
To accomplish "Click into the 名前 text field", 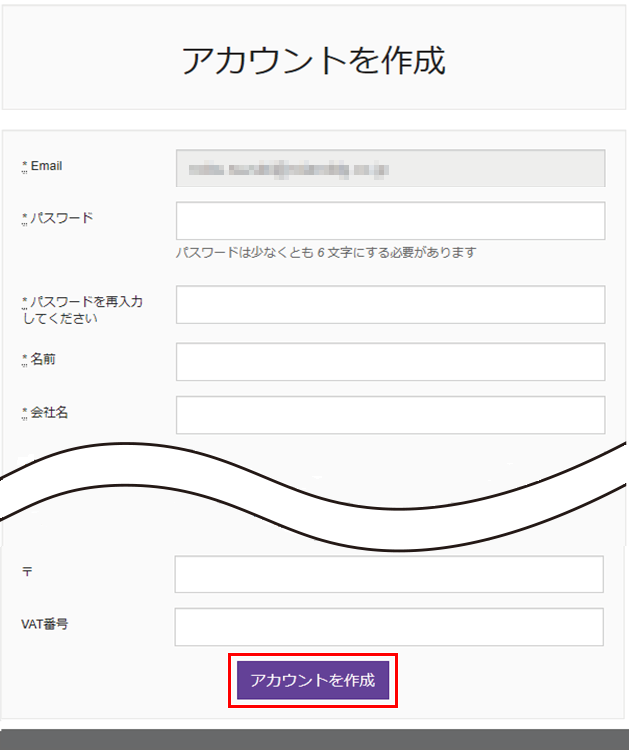I will click(x=390, y=362).
